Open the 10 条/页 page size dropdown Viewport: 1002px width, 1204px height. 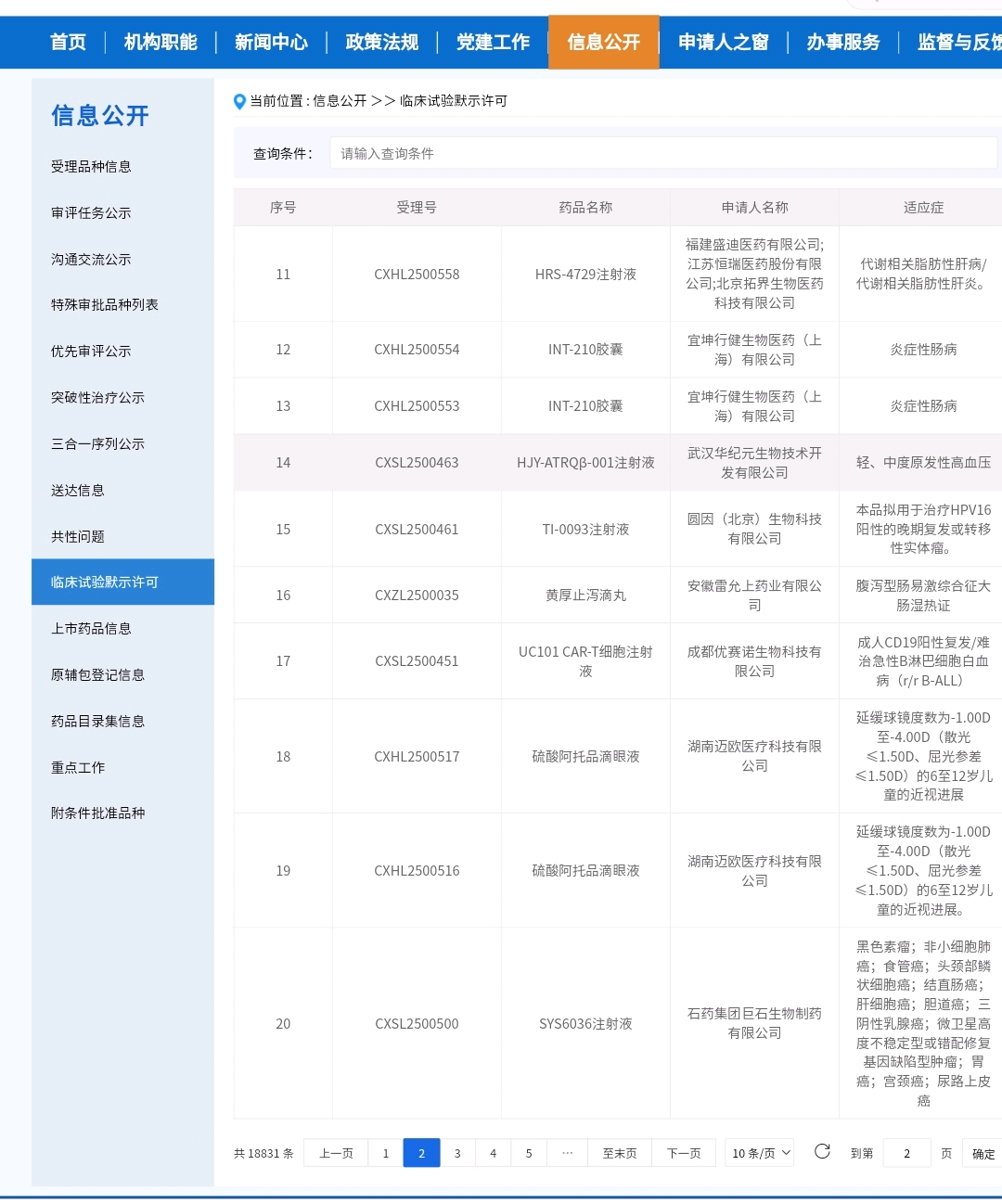[x=760, y=1153]
